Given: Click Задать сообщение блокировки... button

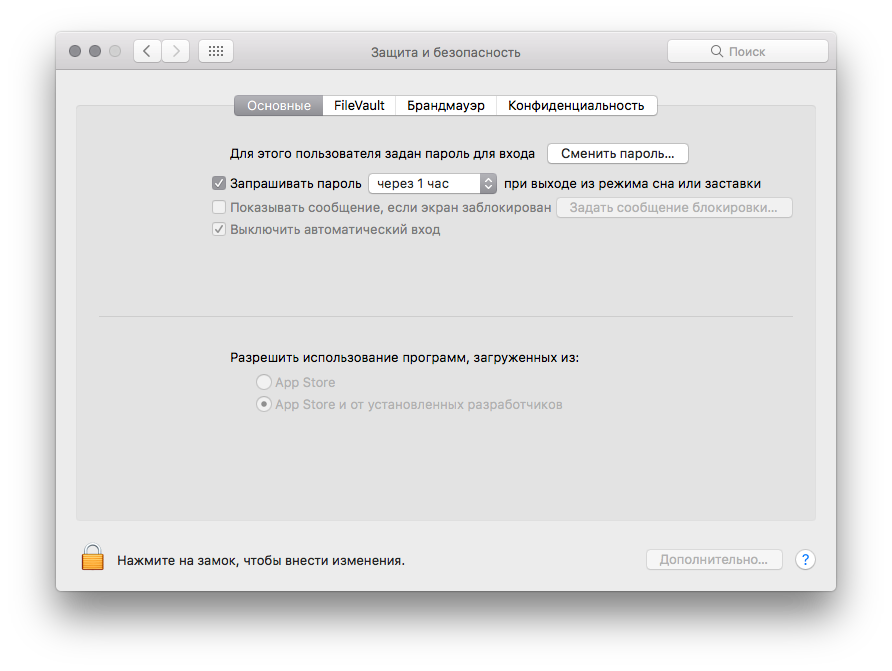Looking at the screenshot, I should (x=674, y=208).
